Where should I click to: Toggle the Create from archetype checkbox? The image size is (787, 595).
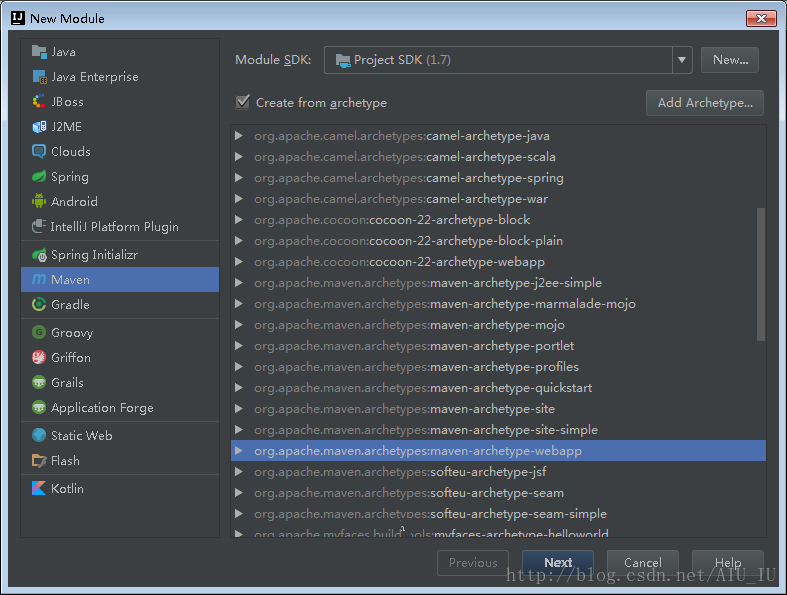click(x=243, y=102)
